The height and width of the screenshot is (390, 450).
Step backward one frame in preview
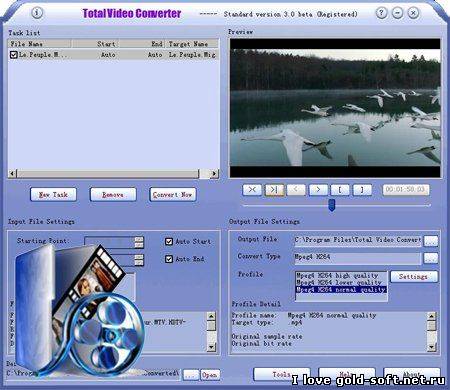pyautogui.click(x=296, y=190)
